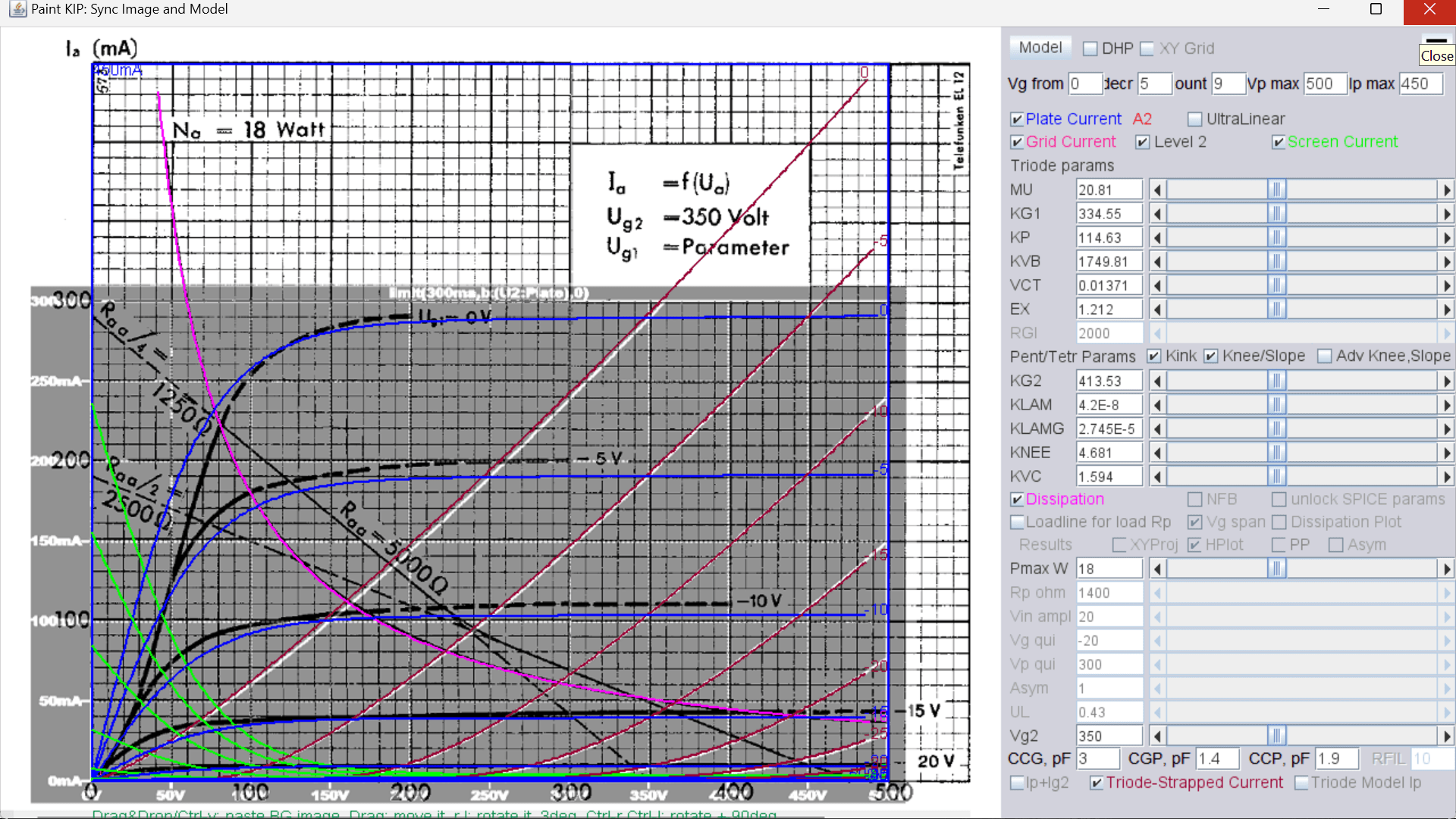Decrease EX with left arrow

(x=1157, y=309)
